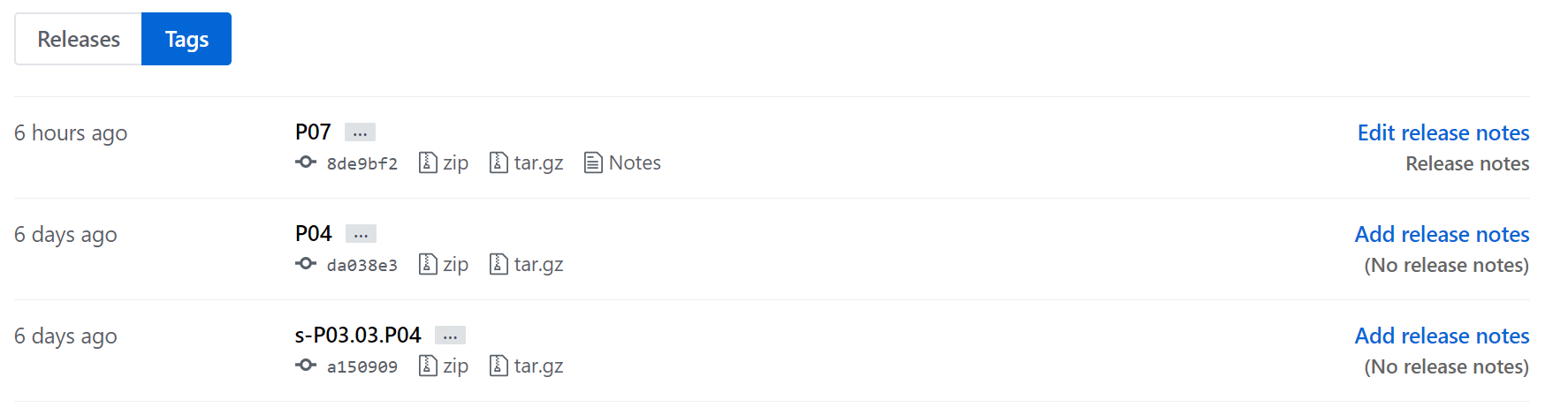Image resolution: width=1568 pixels, height=415 pixels.
Task: Switch to the Releases tab
Action: point(79,39)
